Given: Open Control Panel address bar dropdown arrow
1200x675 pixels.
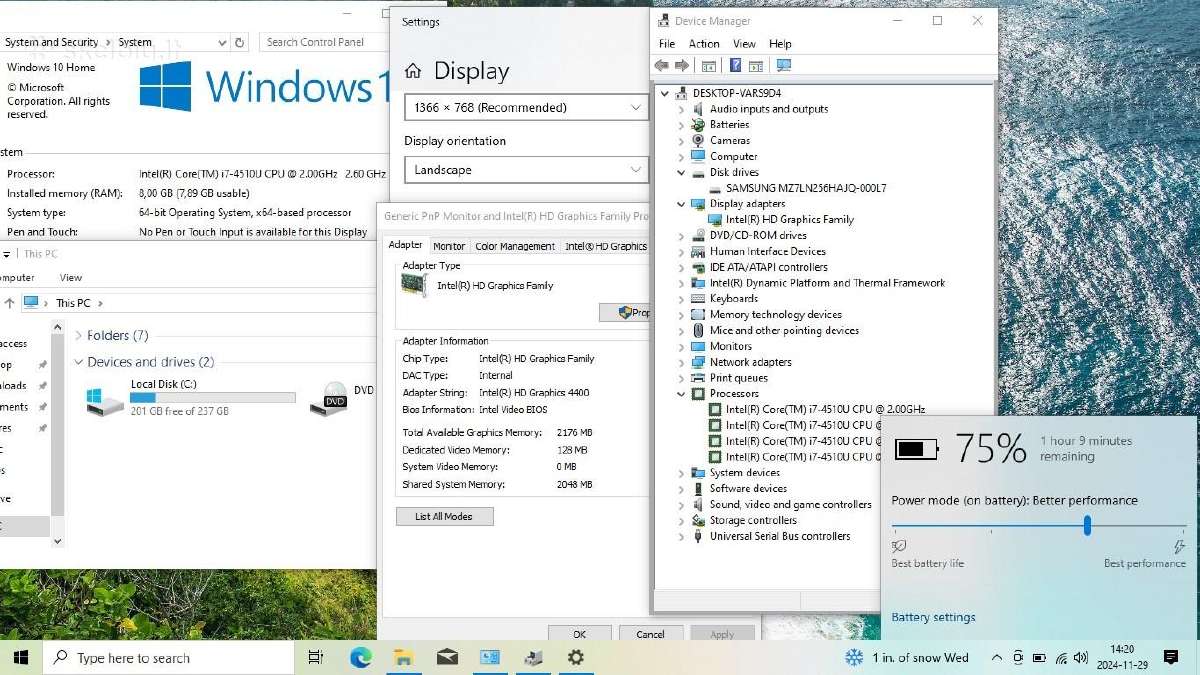Looking at the screenshot, I should point(222,43).
